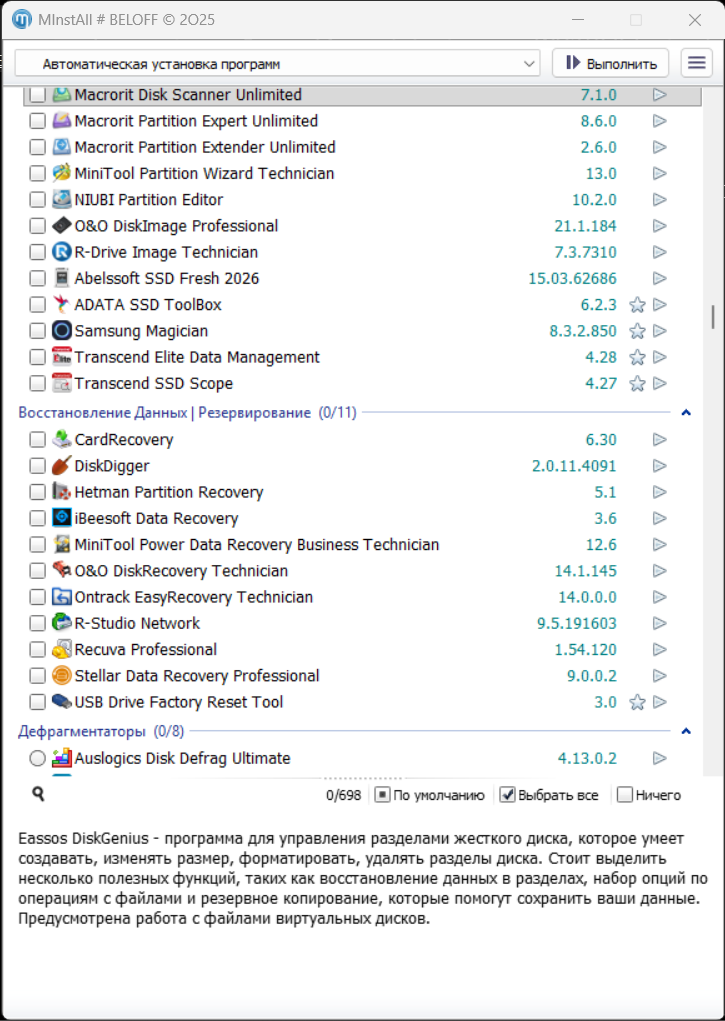Screen dimensions: 725x1021
Task: Click the Samsung Magician app icon
Action: point(62,331)
